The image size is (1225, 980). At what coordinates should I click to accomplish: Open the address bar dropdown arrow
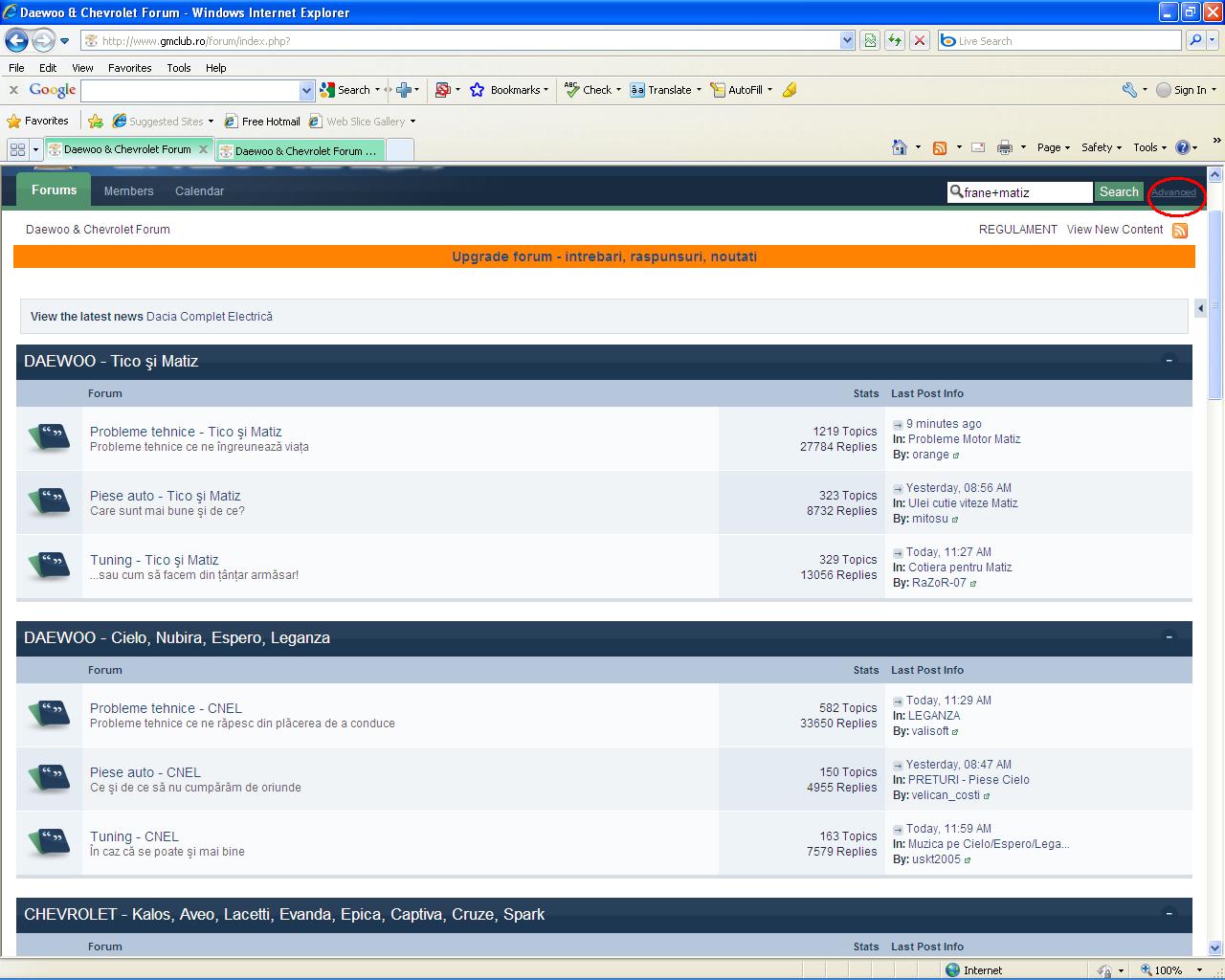[x=847, y=40]
